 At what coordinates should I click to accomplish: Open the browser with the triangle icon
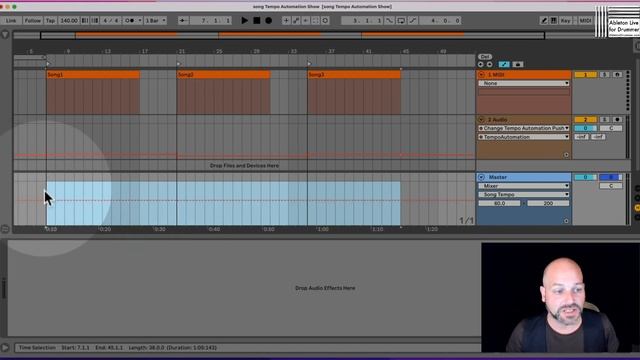(5, 35)
